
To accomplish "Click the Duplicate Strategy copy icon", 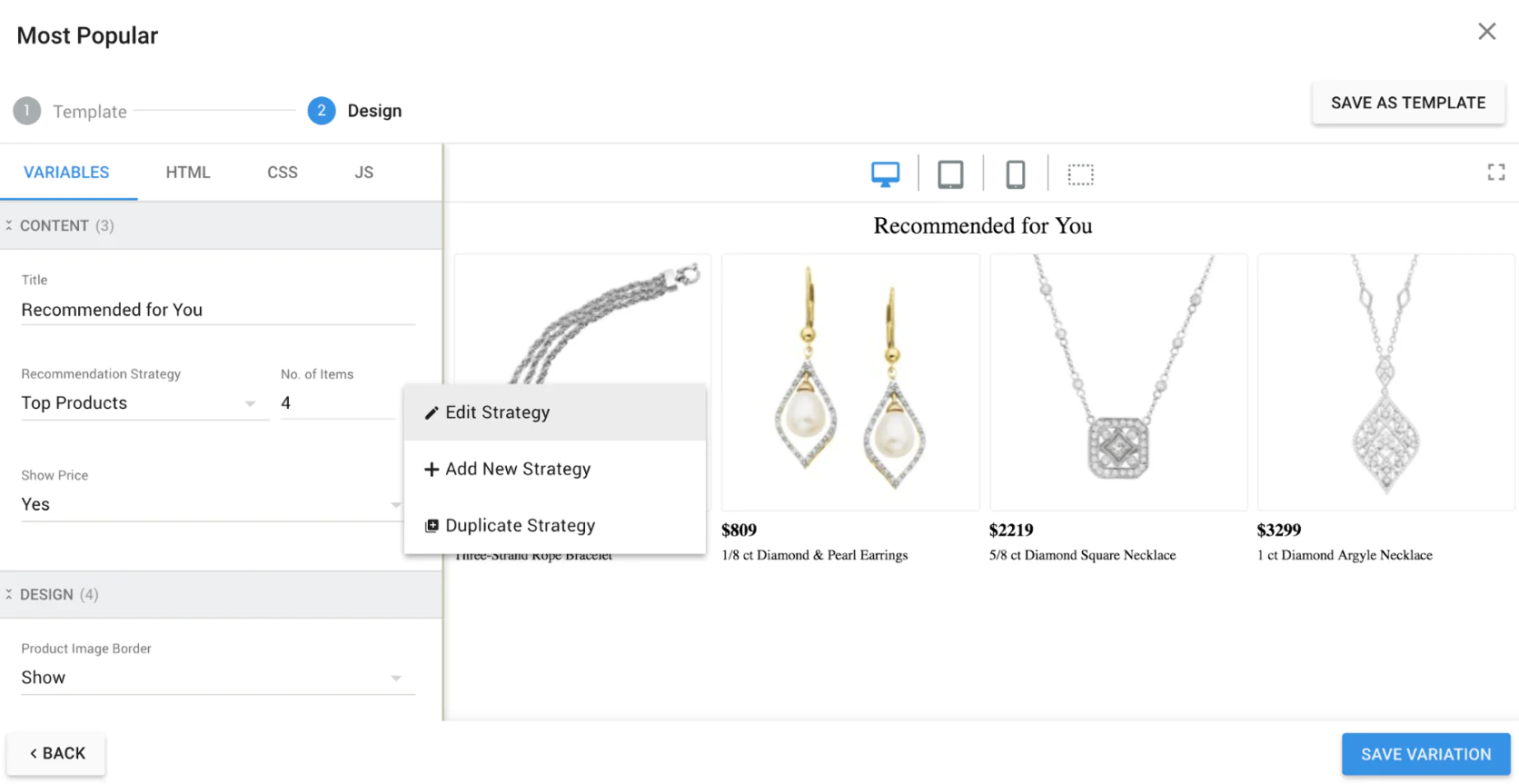I will point(432,526).
